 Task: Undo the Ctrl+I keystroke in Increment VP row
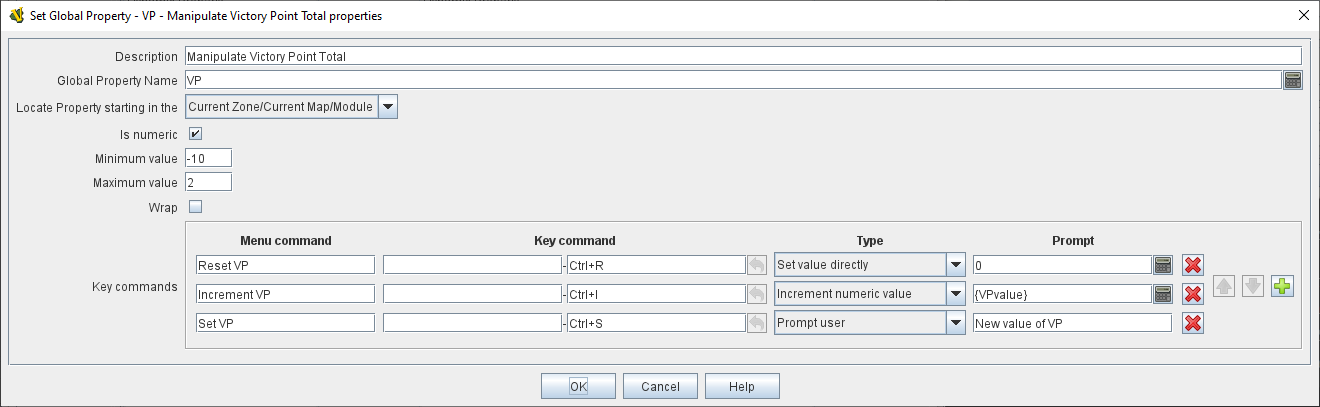click(758, 294)
